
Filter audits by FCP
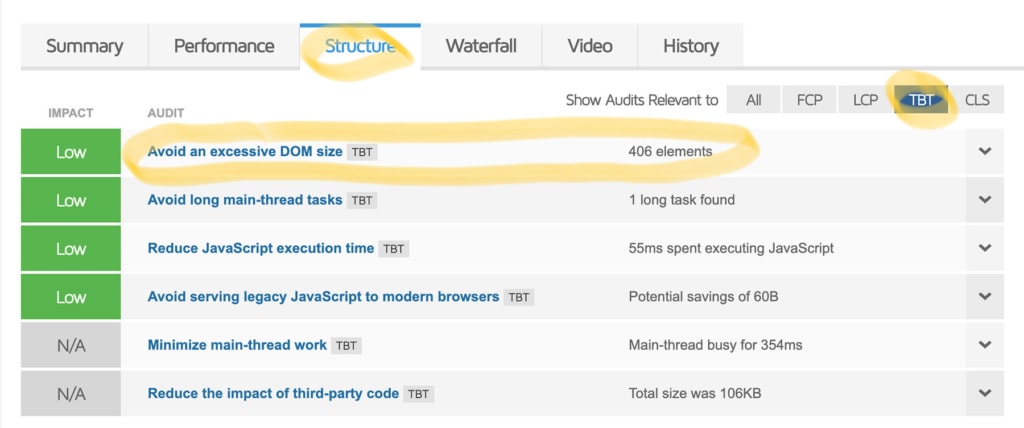(x=809, y=100)
